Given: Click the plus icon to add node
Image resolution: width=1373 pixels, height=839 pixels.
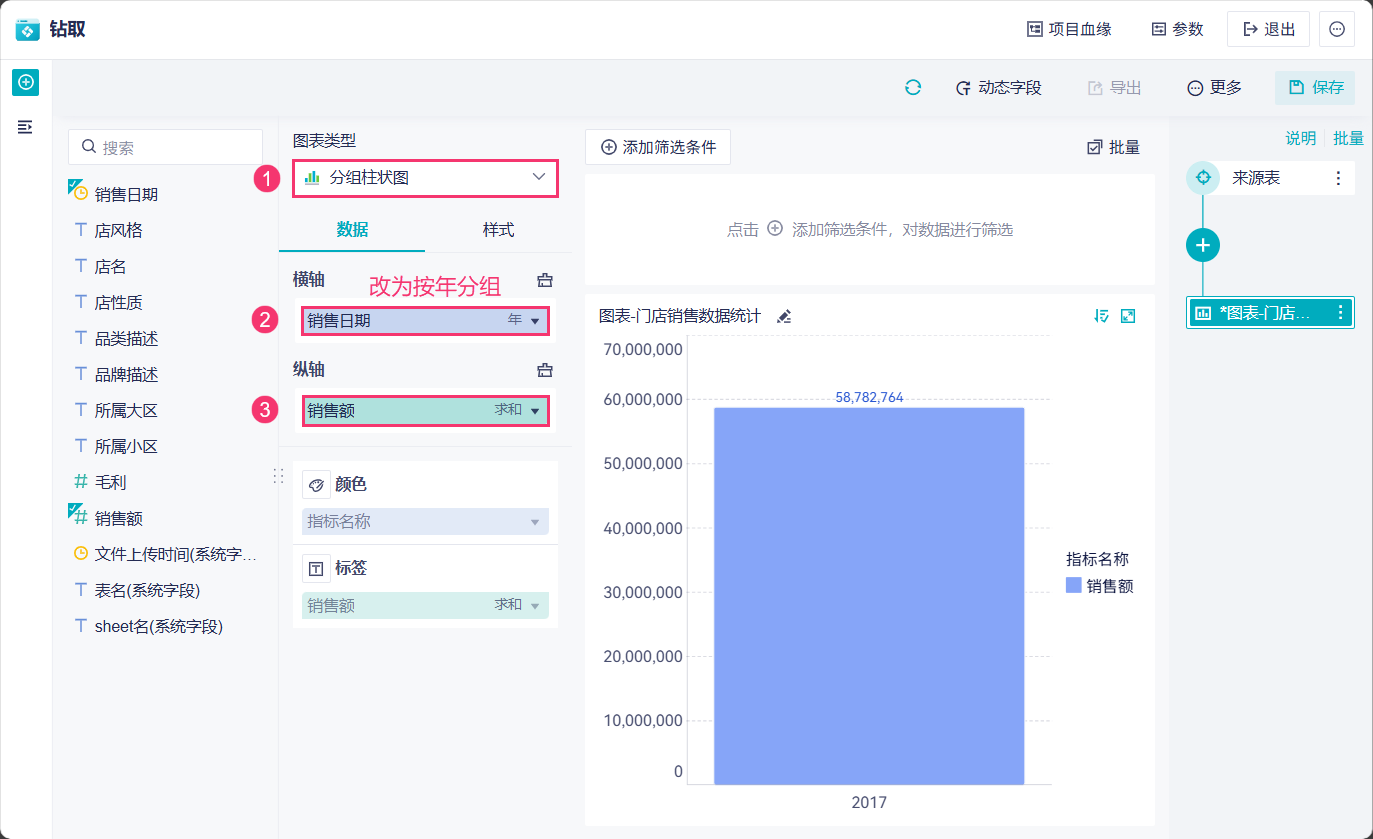Looking at the screenshot, I should tap(1203, 245).
